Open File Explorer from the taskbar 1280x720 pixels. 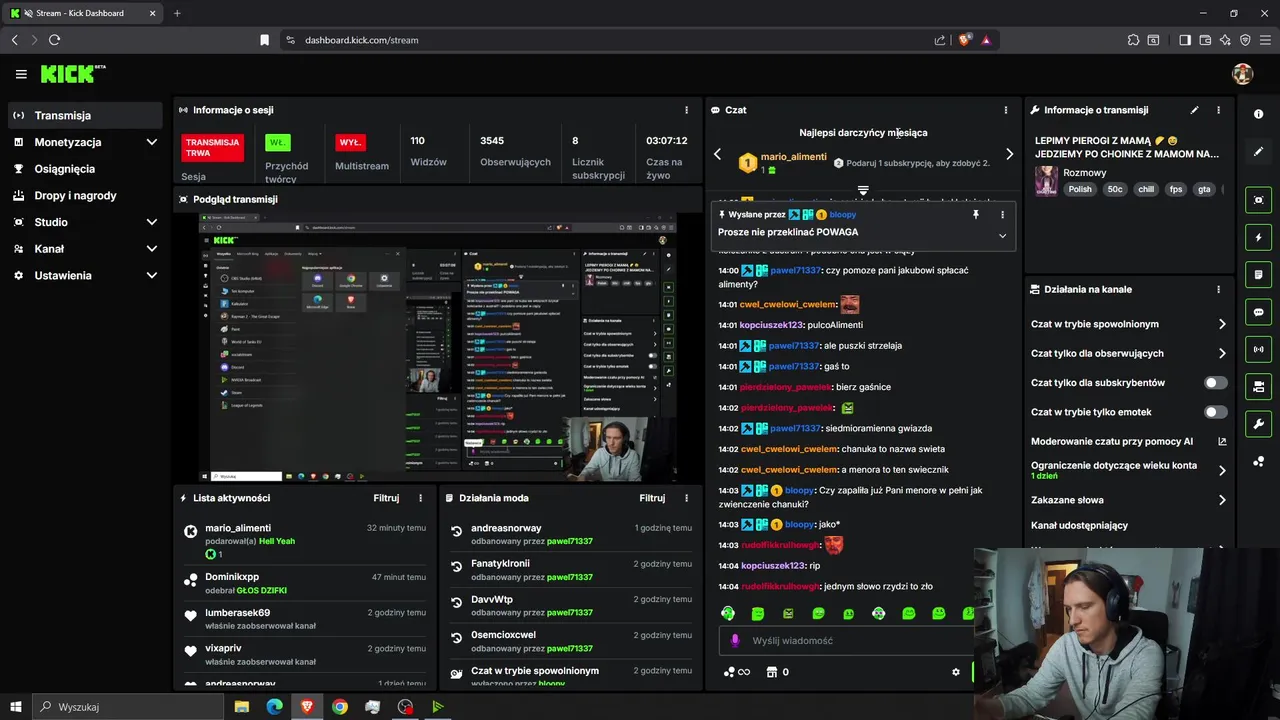[242, 707]
